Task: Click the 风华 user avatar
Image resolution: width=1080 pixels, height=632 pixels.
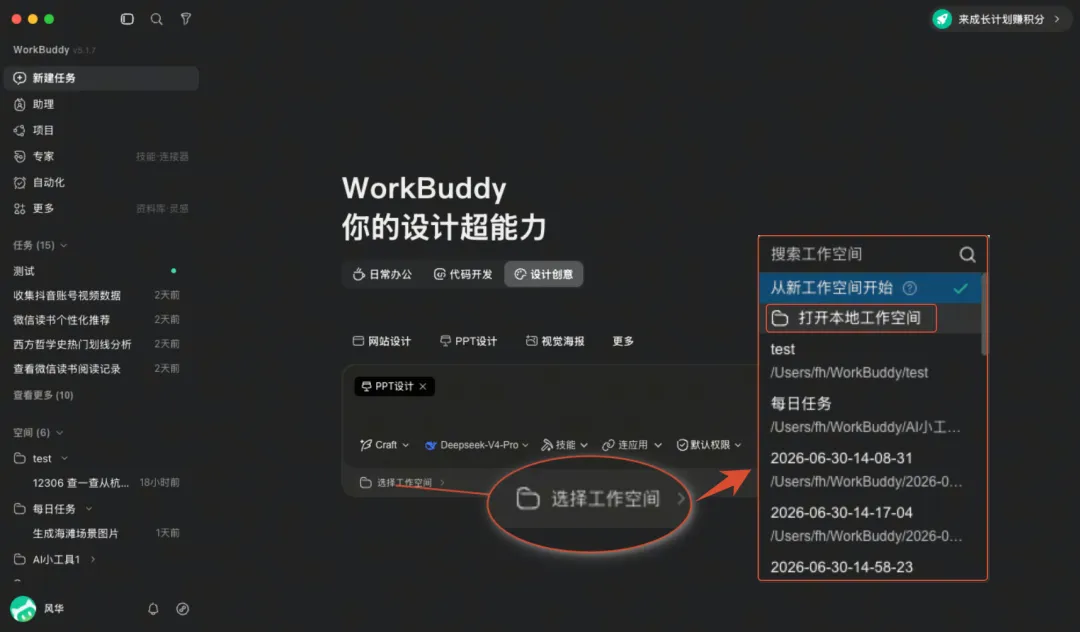Action: pyautogui.click(x=23, y=609)
